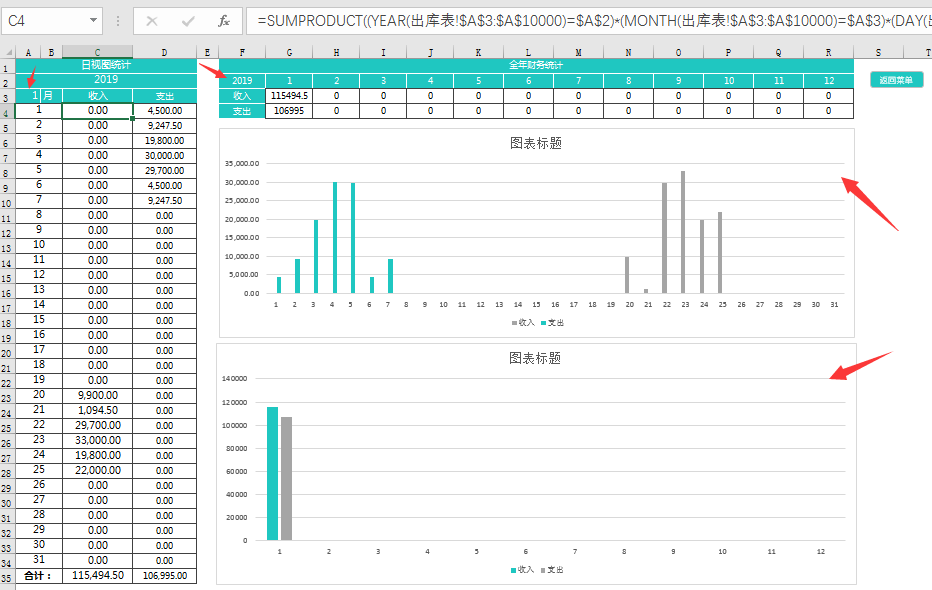Select the gray bar at day 23
The image size is (932, 590).
tap(683, 232)
